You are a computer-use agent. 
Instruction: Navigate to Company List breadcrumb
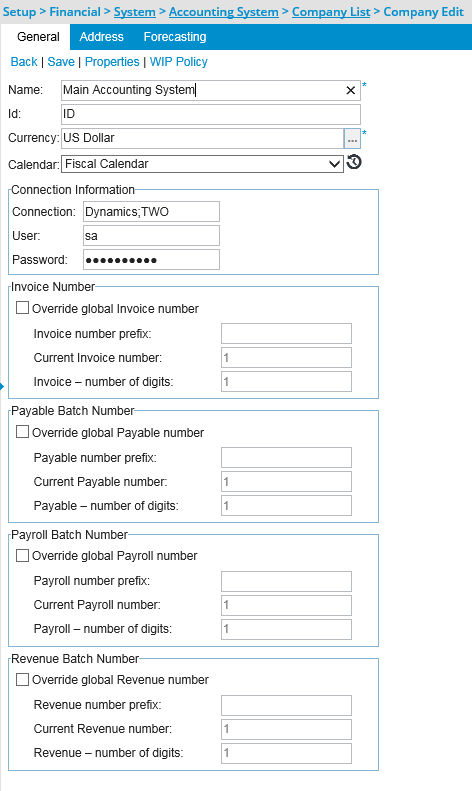[x=331, y=12]
